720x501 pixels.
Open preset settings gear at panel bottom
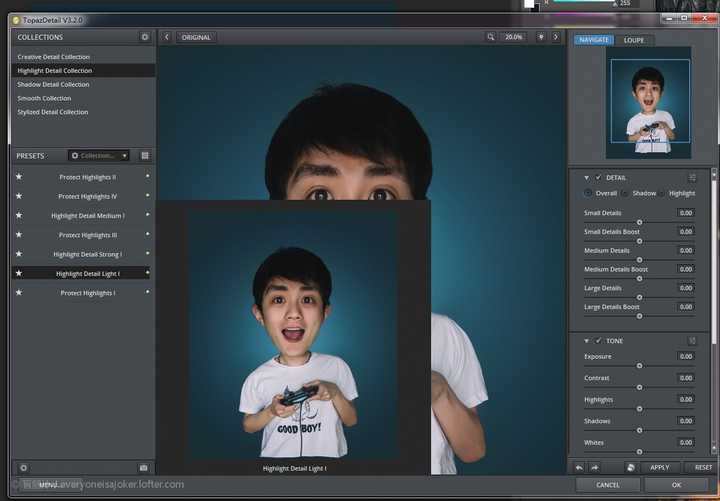click(x=23, y=468)
